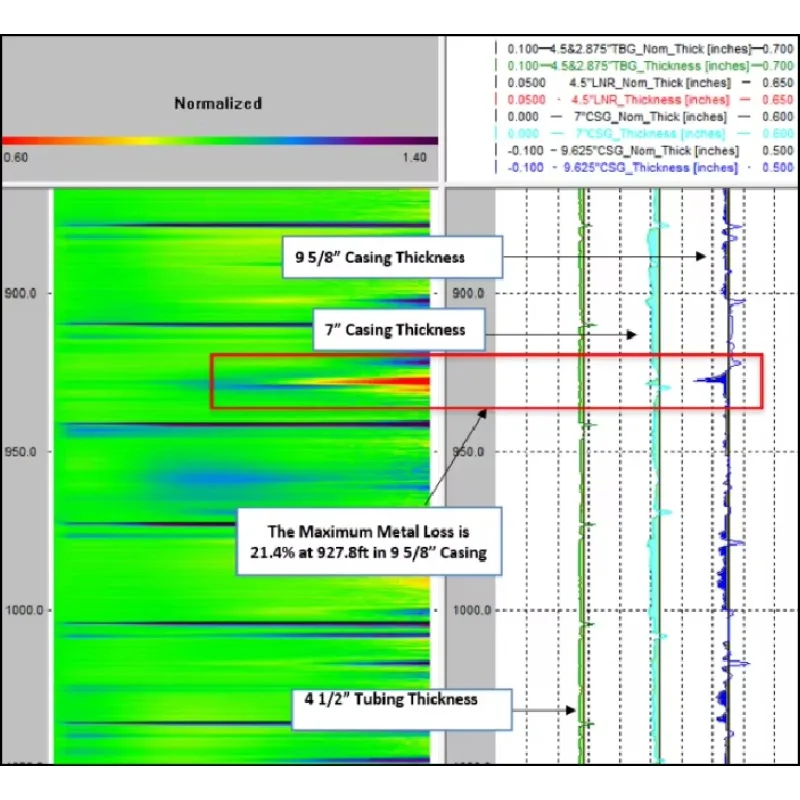Select the cyan 7"CSG_Thickness legend entry

coord(650,134)
